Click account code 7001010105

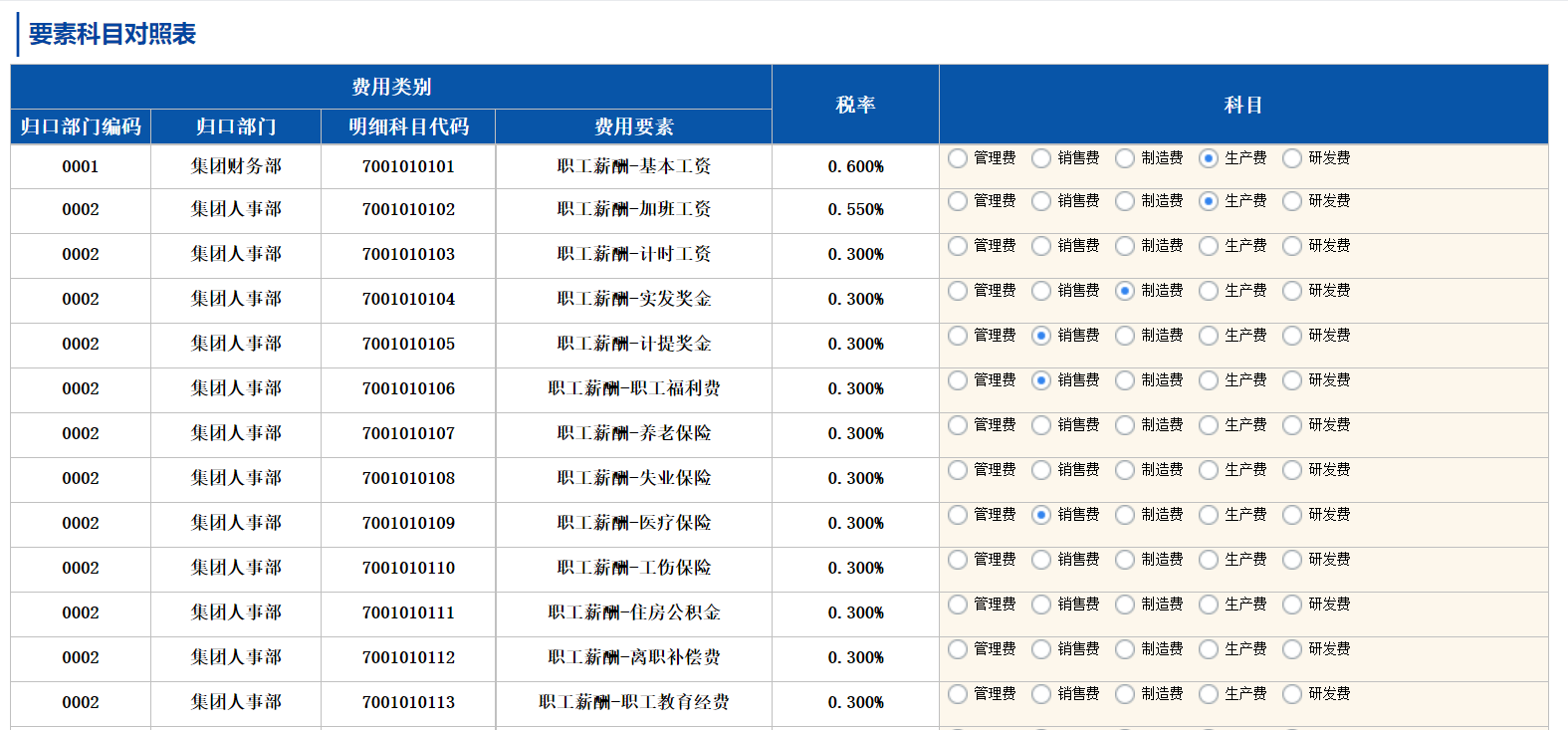(x=408, y=344)
